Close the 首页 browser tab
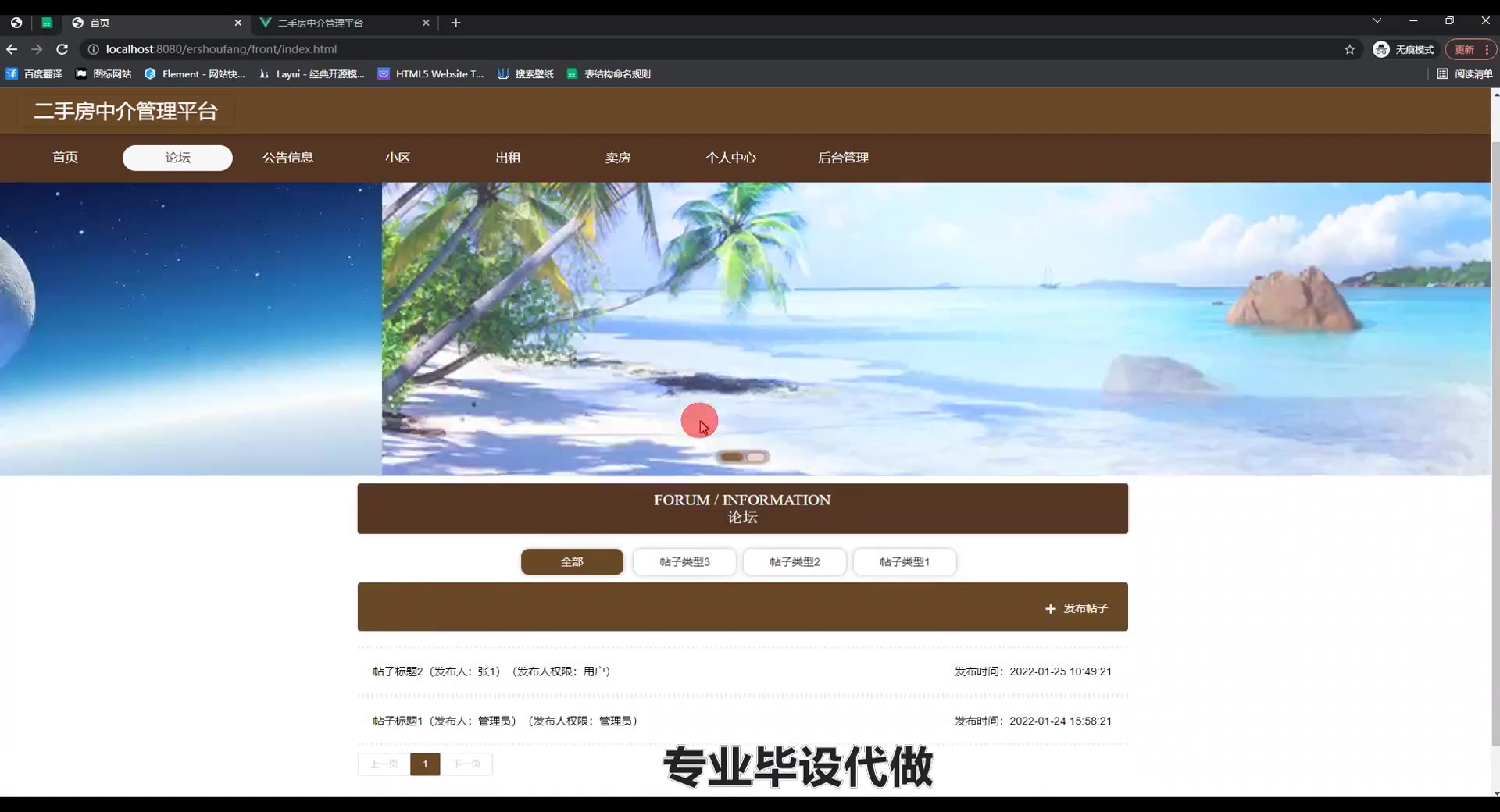This screenshot has height=812, width=1500. pyautogui.click(x=238, y=23)
